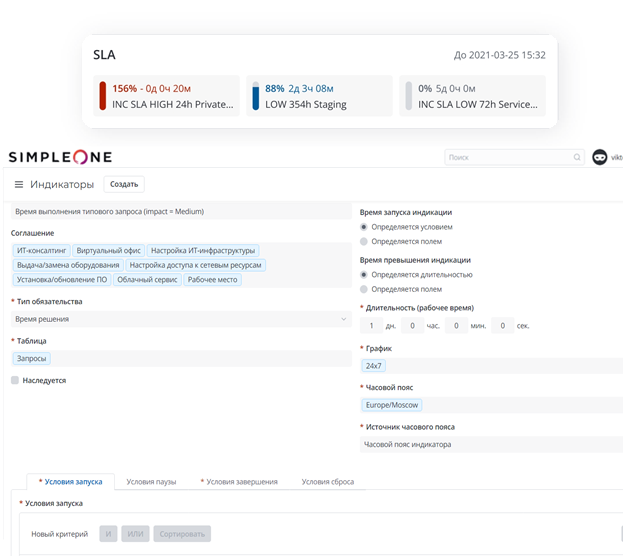Click Настройка доступа к сетевым ресурсам tag
The width and height of the screenshot is (626, 558).
[x=196, y=265]
